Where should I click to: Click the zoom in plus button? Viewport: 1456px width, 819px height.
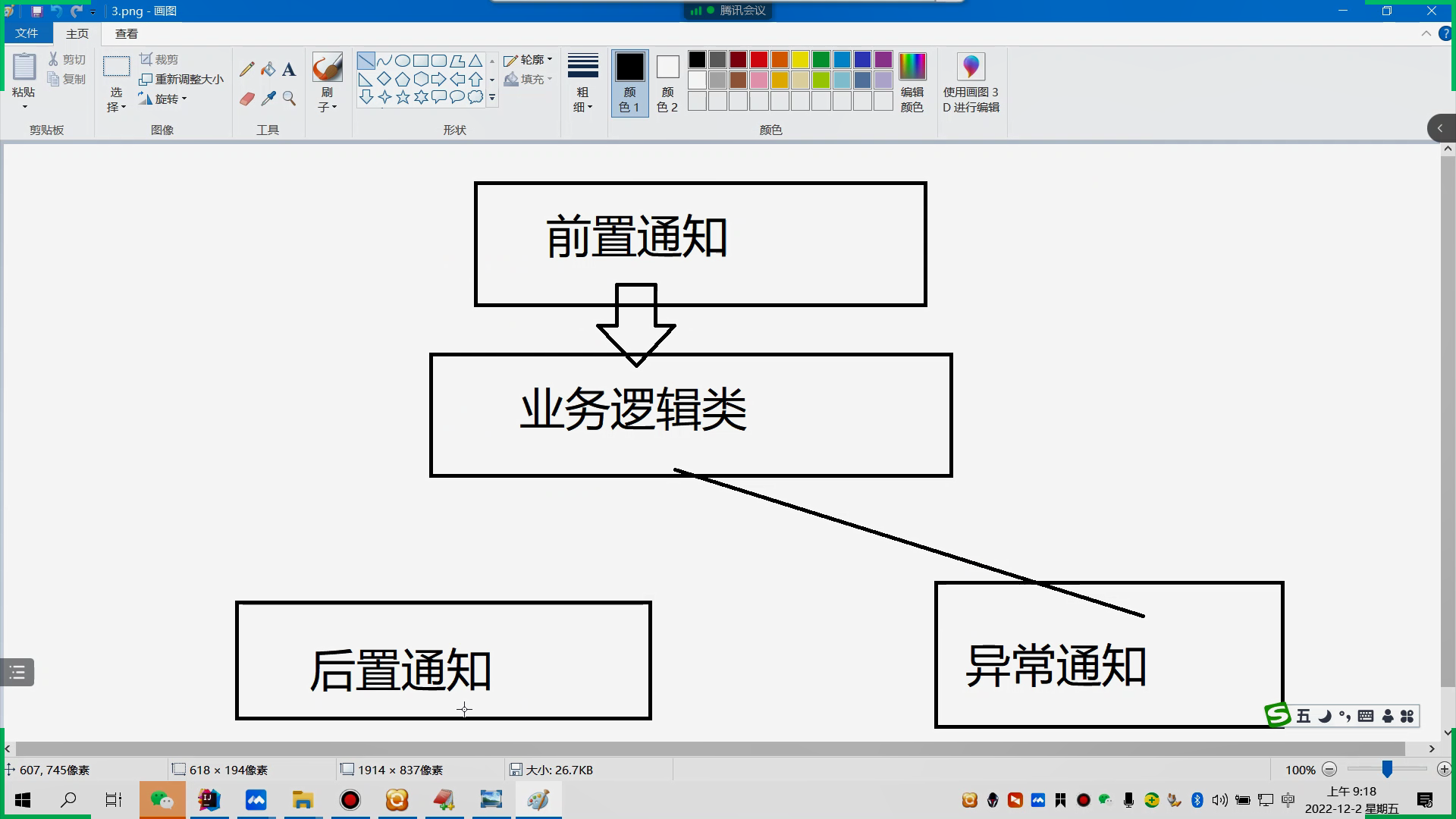(1444, 770)
